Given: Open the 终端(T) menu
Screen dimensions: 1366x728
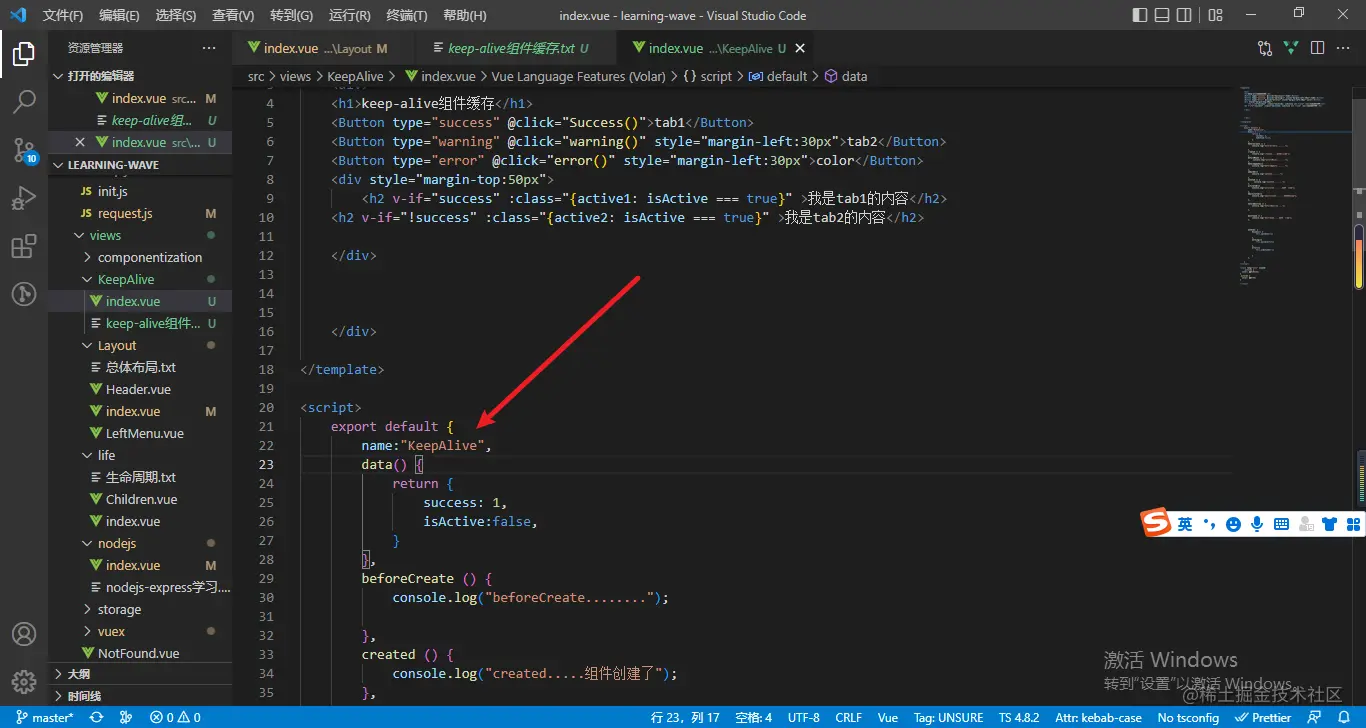Looking at the screenshot, I should [407, 15].
